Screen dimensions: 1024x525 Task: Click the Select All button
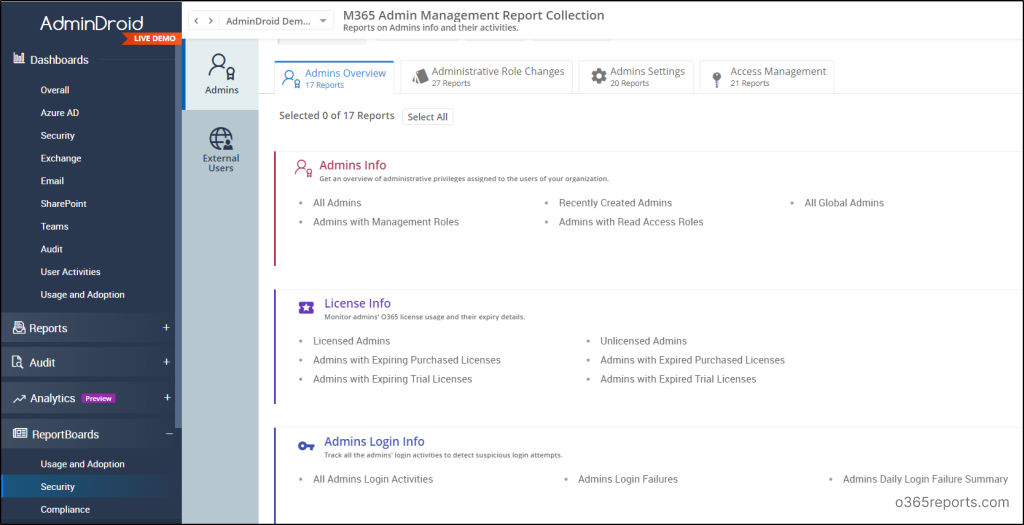tap(428, 117)
